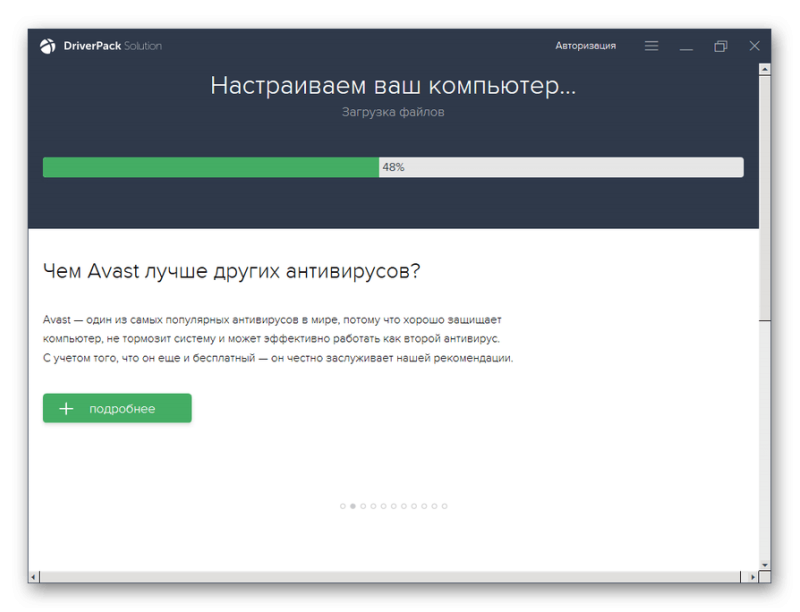
Task: Select the last slide indicator dot
Action: pyautogui.click(x=444, y=506)
